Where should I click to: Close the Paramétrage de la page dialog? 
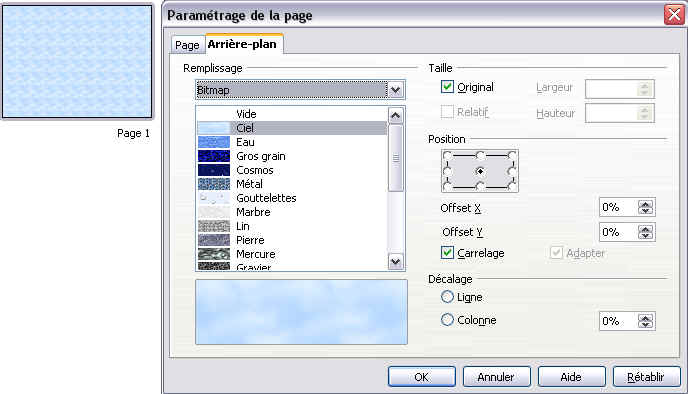(674, 15)
